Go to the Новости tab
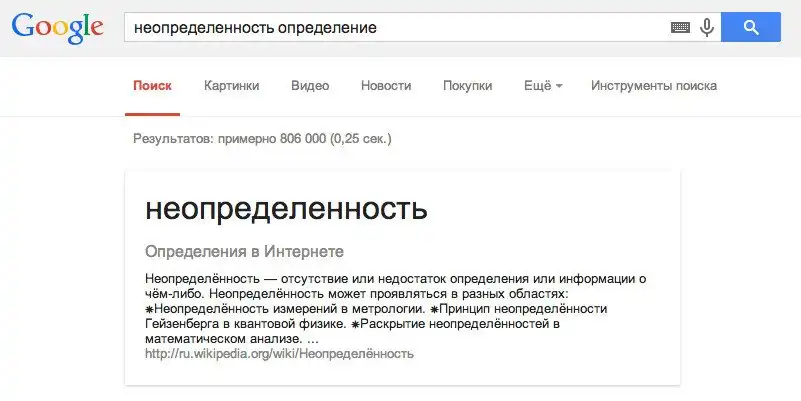Image resolution: width=801 pixels, height=401 pixels. point(385,86)
